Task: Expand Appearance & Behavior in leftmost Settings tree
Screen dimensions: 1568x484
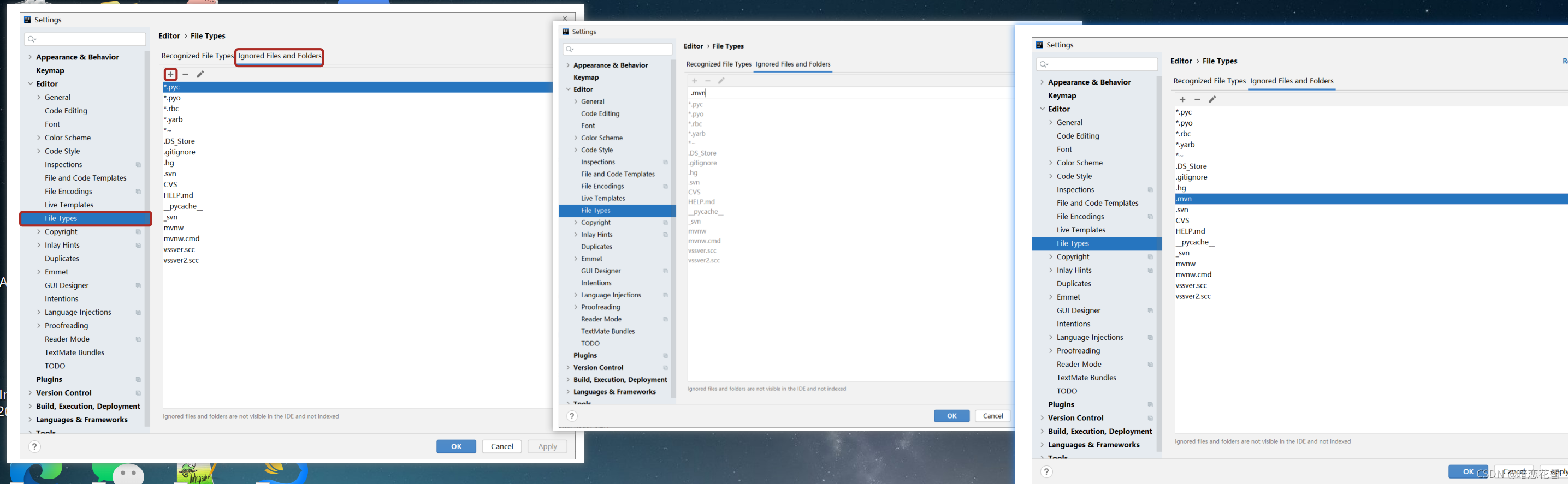Action: pos(30,57)
